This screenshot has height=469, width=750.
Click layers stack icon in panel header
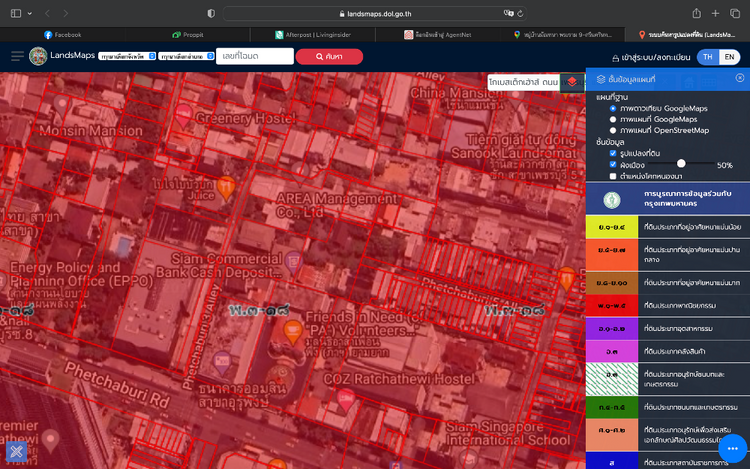[601, 79]
